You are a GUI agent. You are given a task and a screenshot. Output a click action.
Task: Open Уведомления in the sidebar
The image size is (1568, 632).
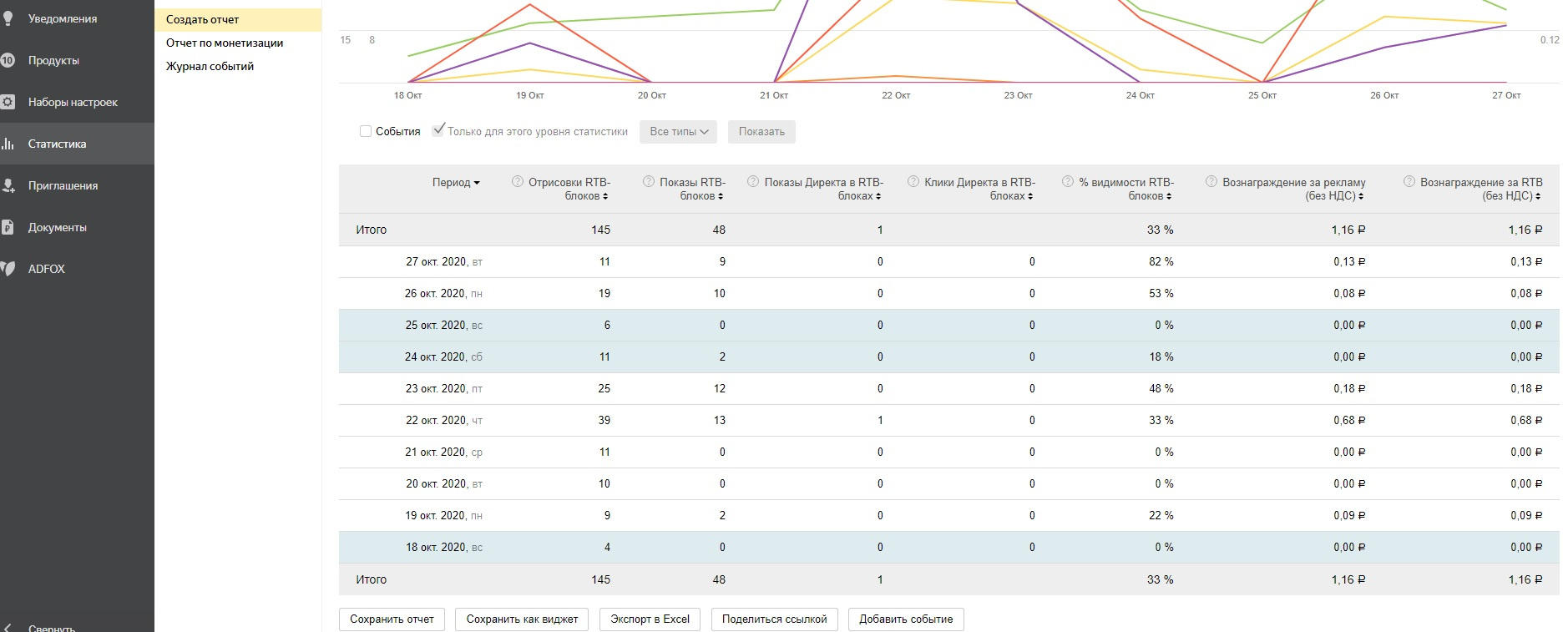pyautogui.click(x=63, y=18)
